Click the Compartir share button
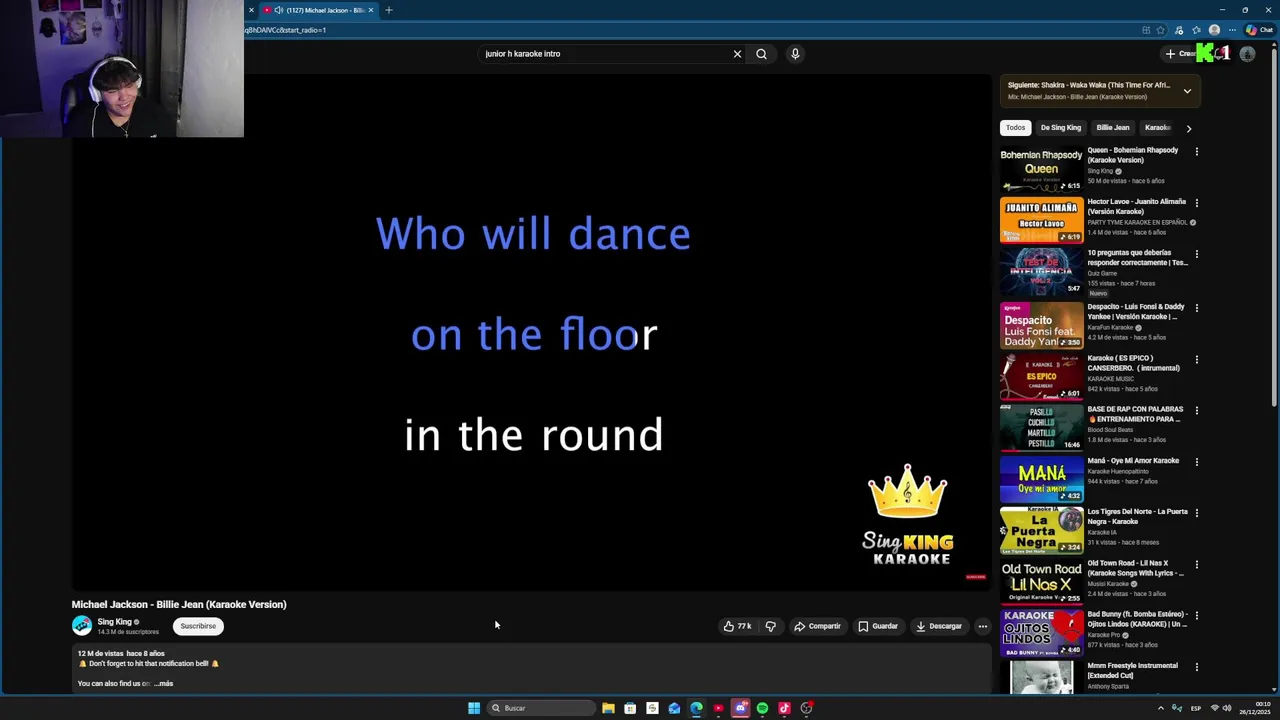 click(x=817, y=626)
